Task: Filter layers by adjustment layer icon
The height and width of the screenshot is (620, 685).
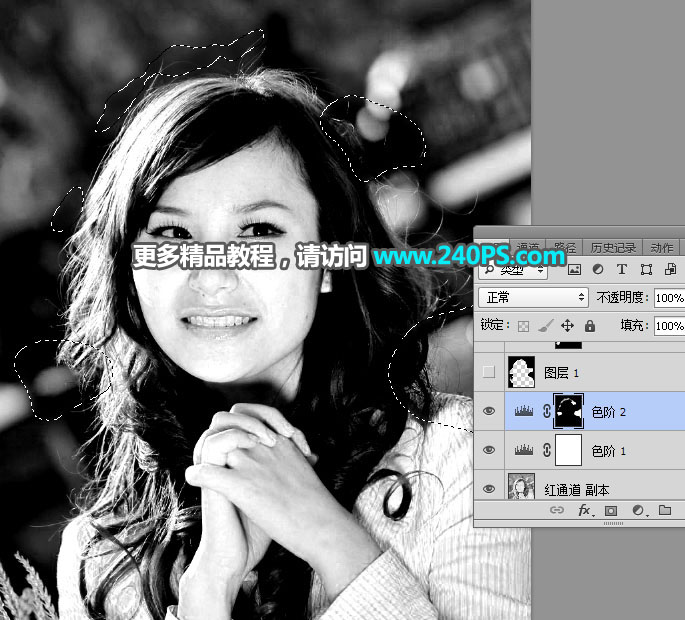Action: 598,269
